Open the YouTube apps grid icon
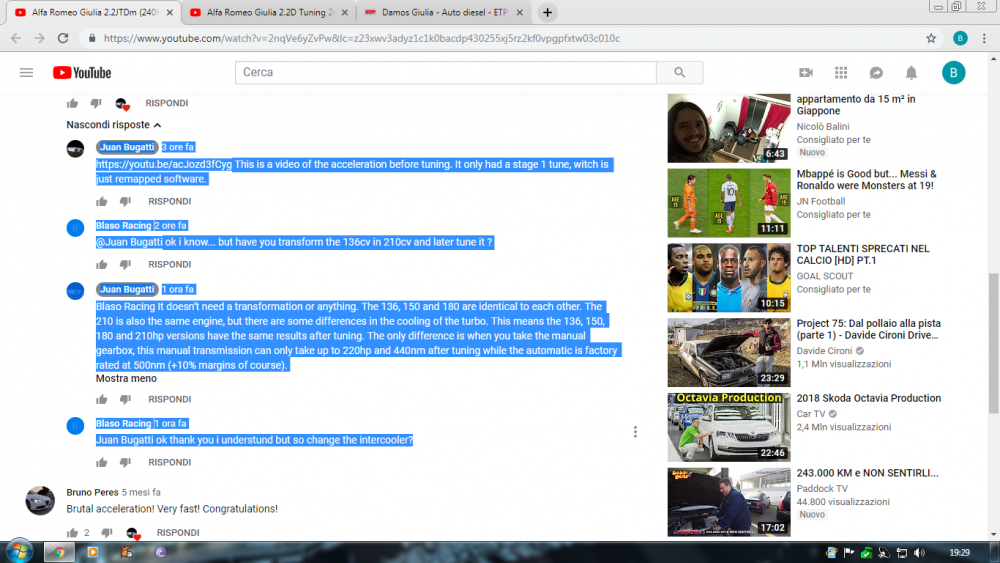The image size is (1000, 563). (x=841, y=73)
